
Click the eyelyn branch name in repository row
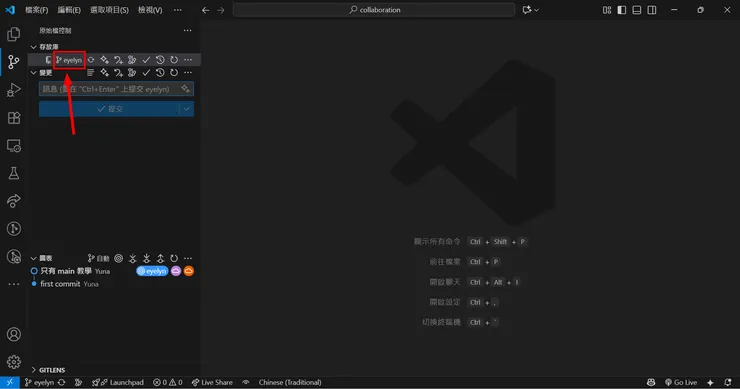pyautogui.click(x=69, y=60)
